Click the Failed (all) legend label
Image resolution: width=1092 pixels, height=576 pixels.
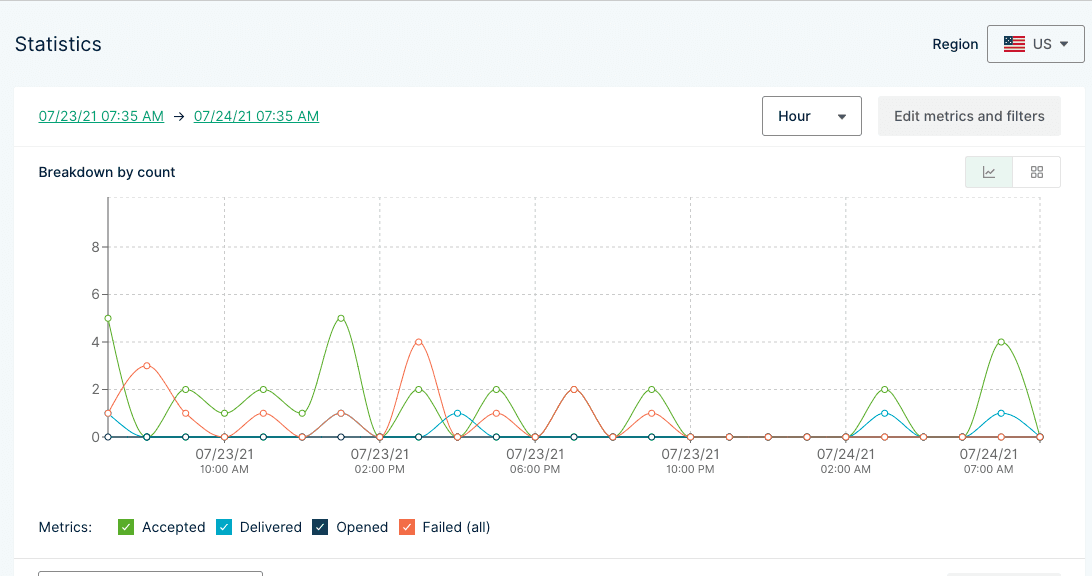(x=456, y=527)
